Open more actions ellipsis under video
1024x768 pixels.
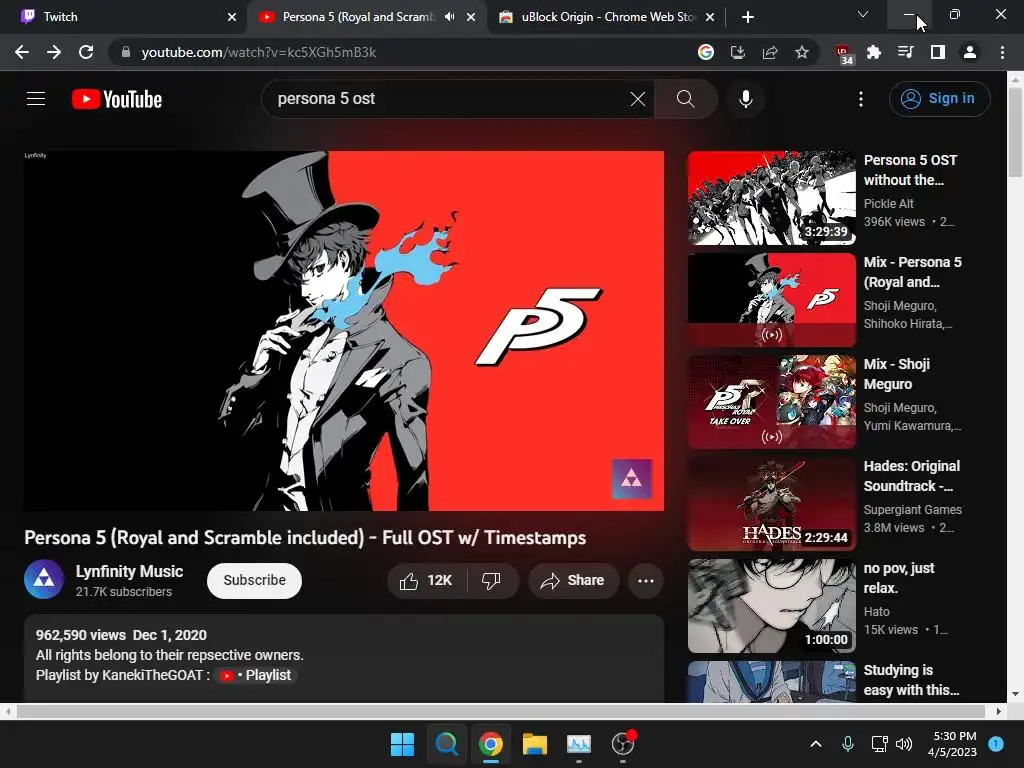point(646,581)
